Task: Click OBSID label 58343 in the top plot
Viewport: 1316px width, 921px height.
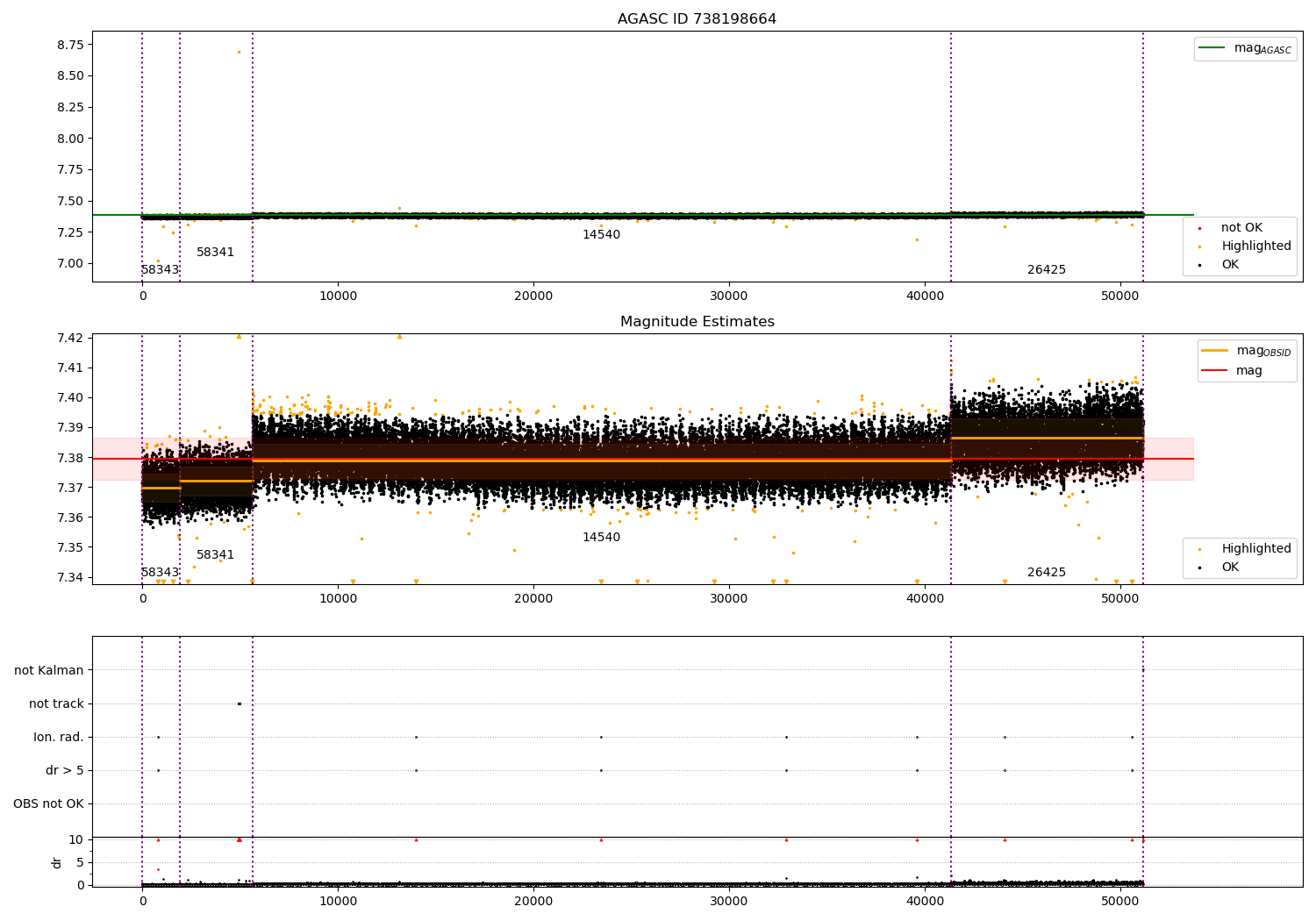Action: [160, 270]
